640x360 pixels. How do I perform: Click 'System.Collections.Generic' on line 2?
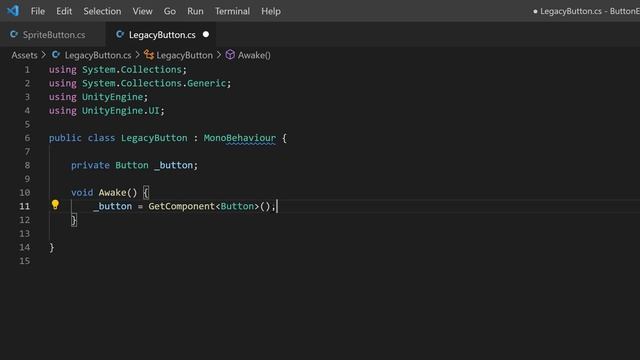(x=154, y=83)
